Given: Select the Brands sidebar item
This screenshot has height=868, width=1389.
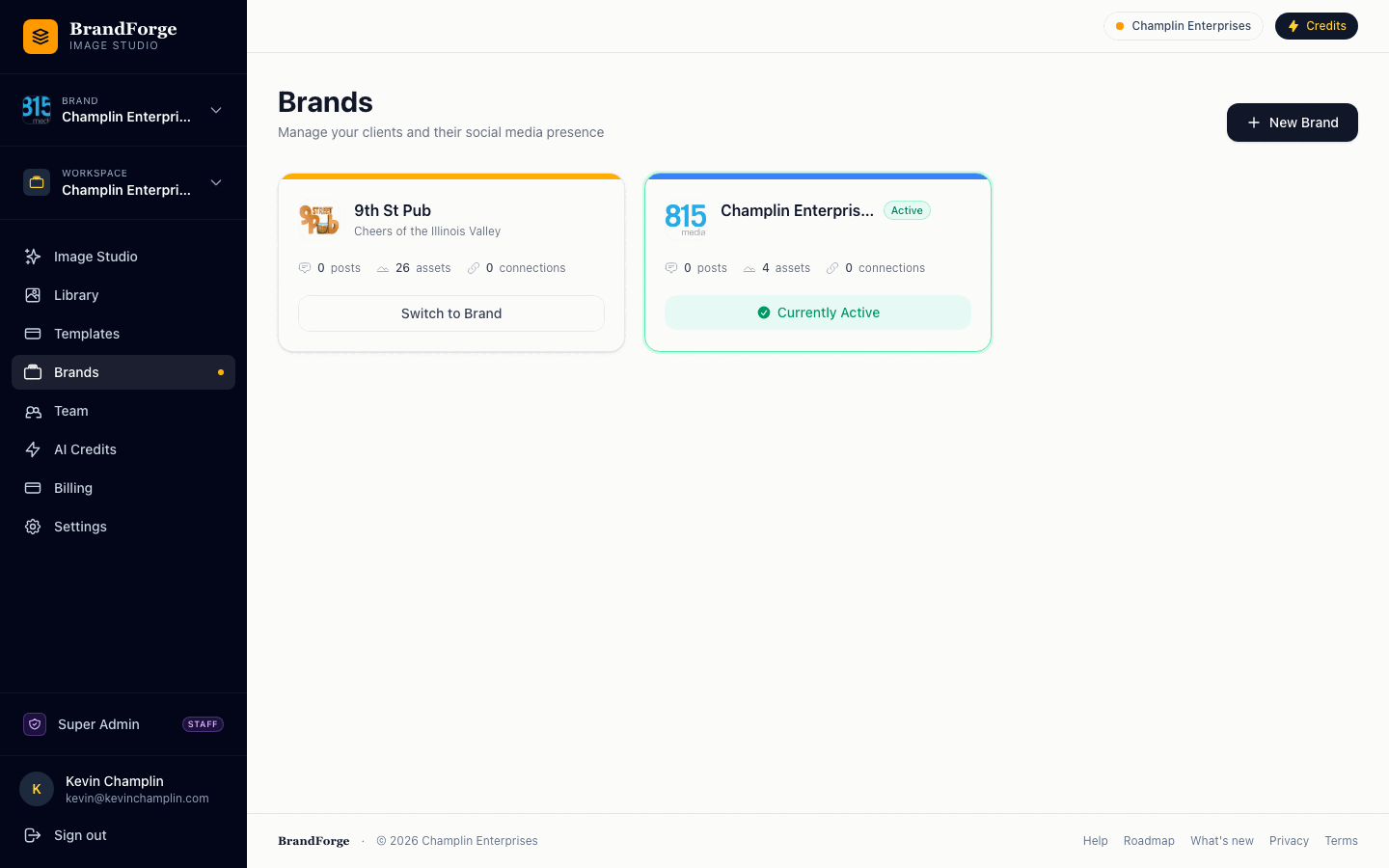Looking at the screenshot, I should coord(123,372).
